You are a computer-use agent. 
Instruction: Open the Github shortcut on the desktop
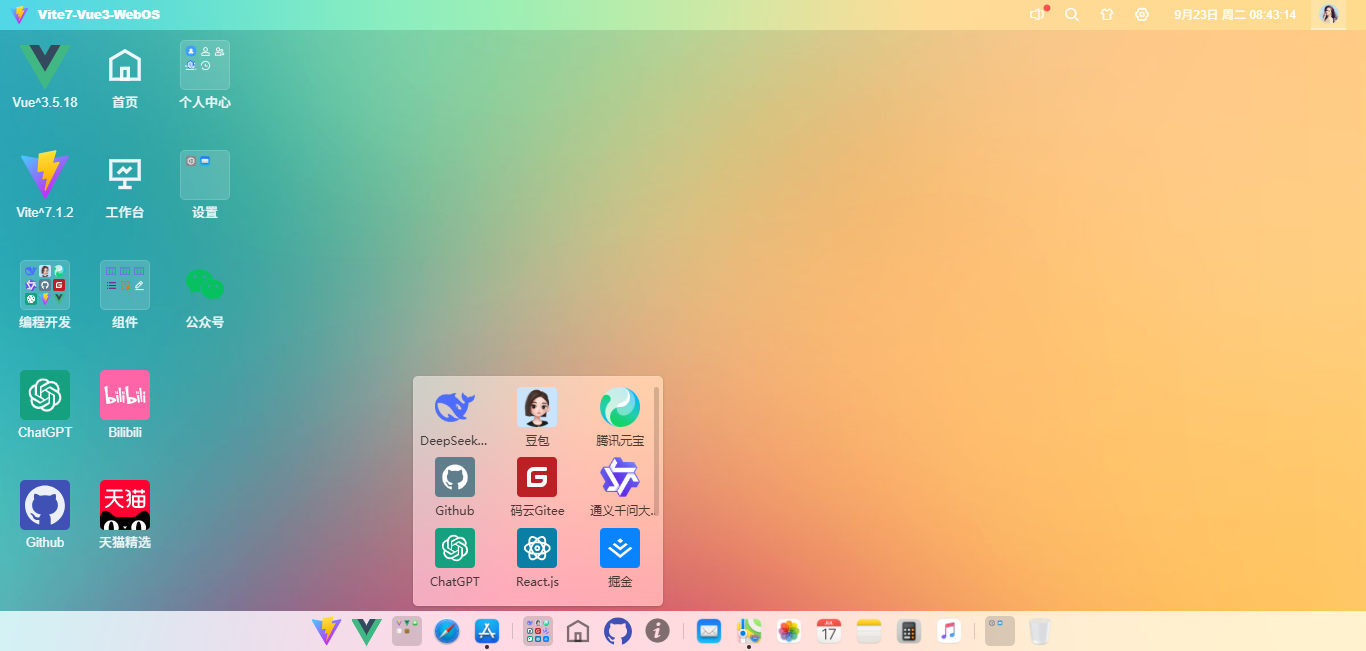coord(45,505)
